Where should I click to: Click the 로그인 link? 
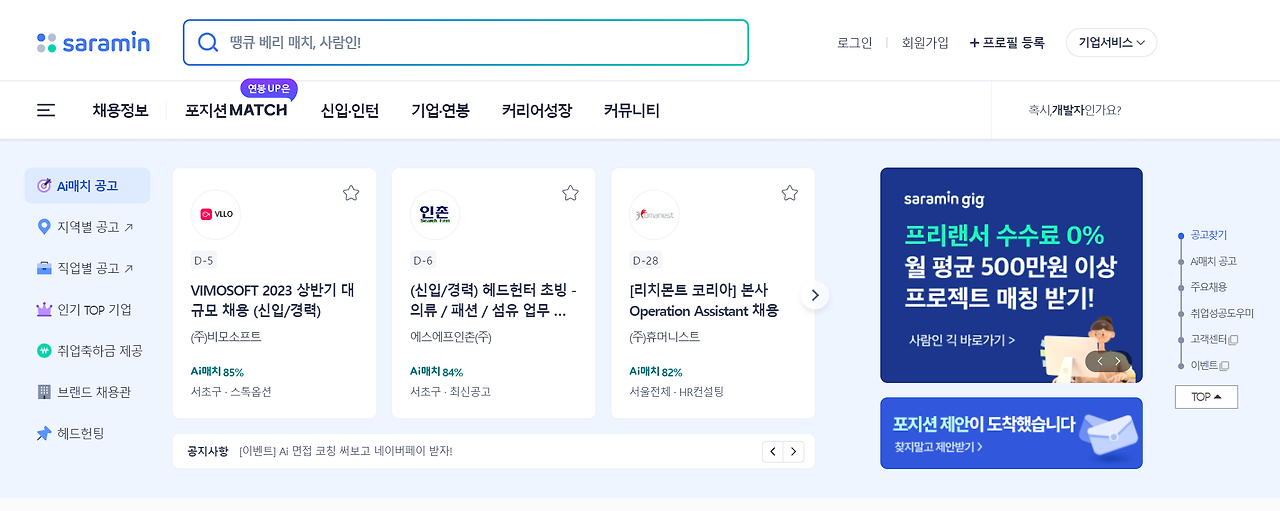pyautogui.click(x=854, y=43)
